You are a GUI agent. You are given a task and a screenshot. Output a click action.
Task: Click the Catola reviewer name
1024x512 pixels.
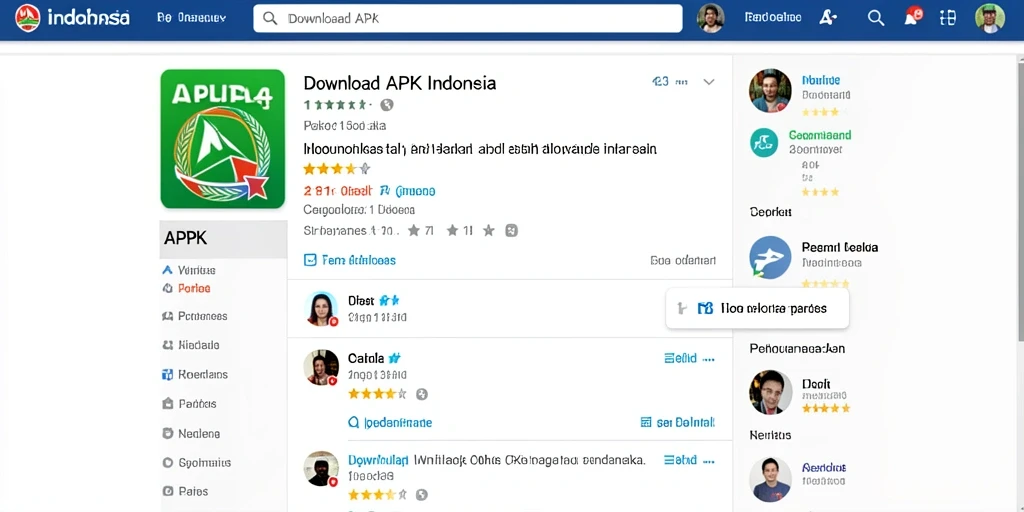366,358
